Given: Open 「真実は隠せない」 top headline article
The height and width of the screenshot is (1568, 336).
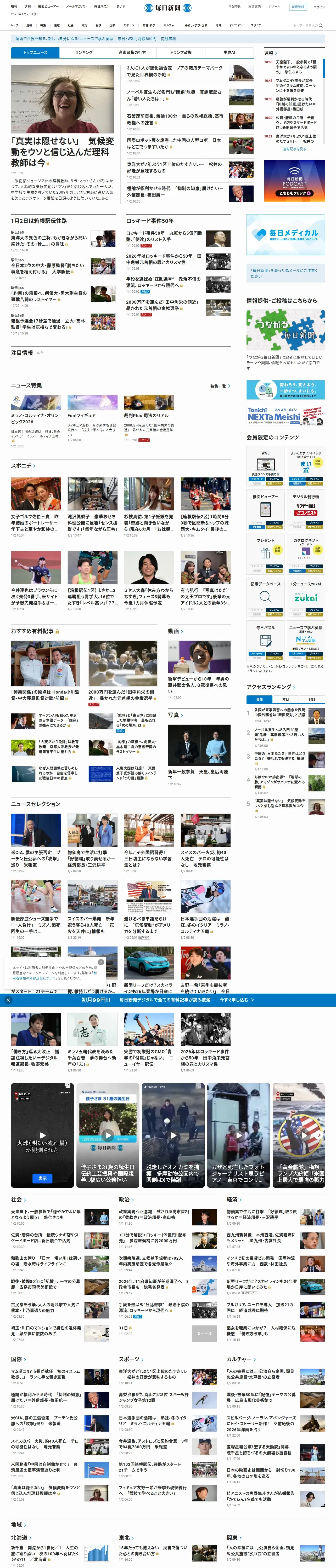Looking at the screenshot, I should tap(62, 152).
